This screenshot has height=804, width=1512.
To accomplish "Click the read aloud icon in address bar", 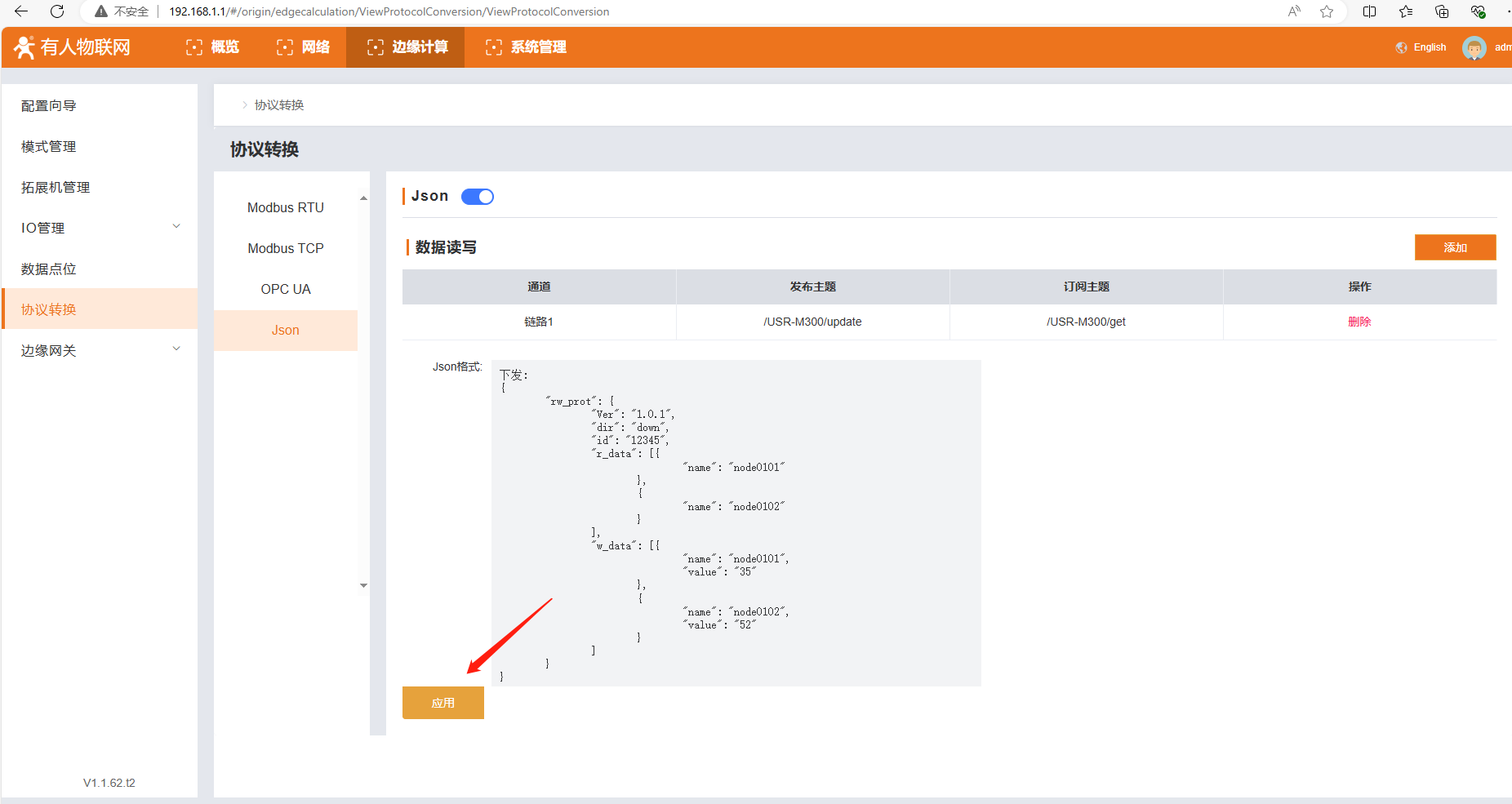I will [1294, 11].
